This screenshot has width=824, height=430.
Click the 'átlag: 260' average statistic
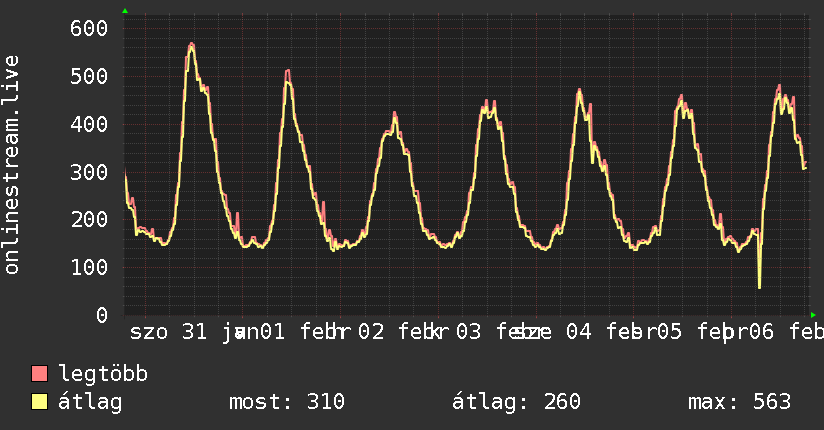click(x=516, y=402)
